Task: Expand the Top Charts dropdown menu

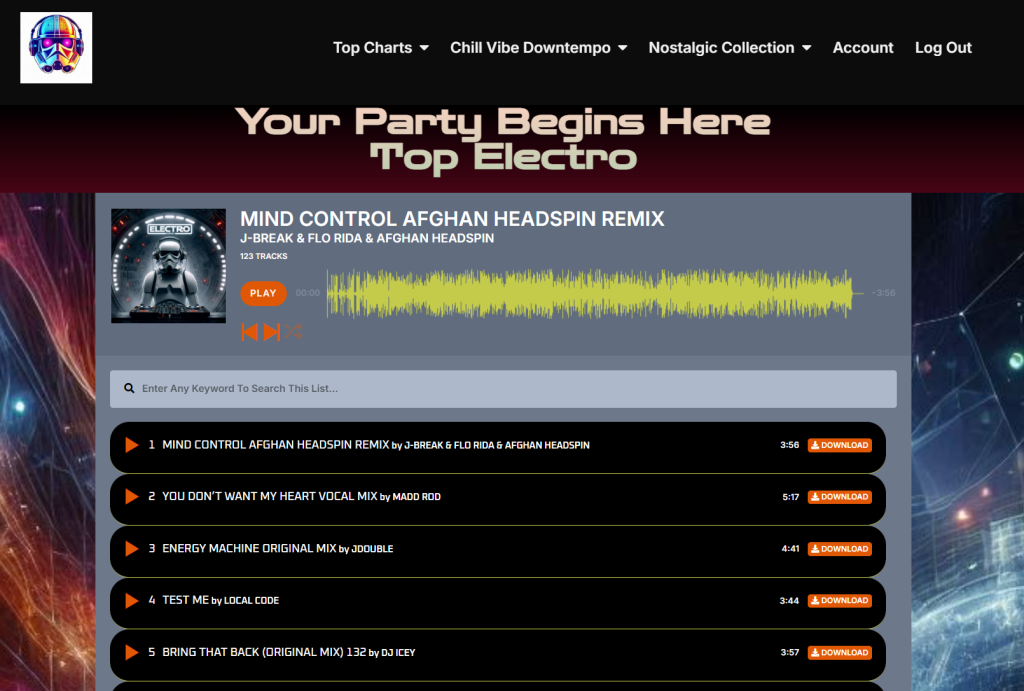Action: (x=381, y=48)
